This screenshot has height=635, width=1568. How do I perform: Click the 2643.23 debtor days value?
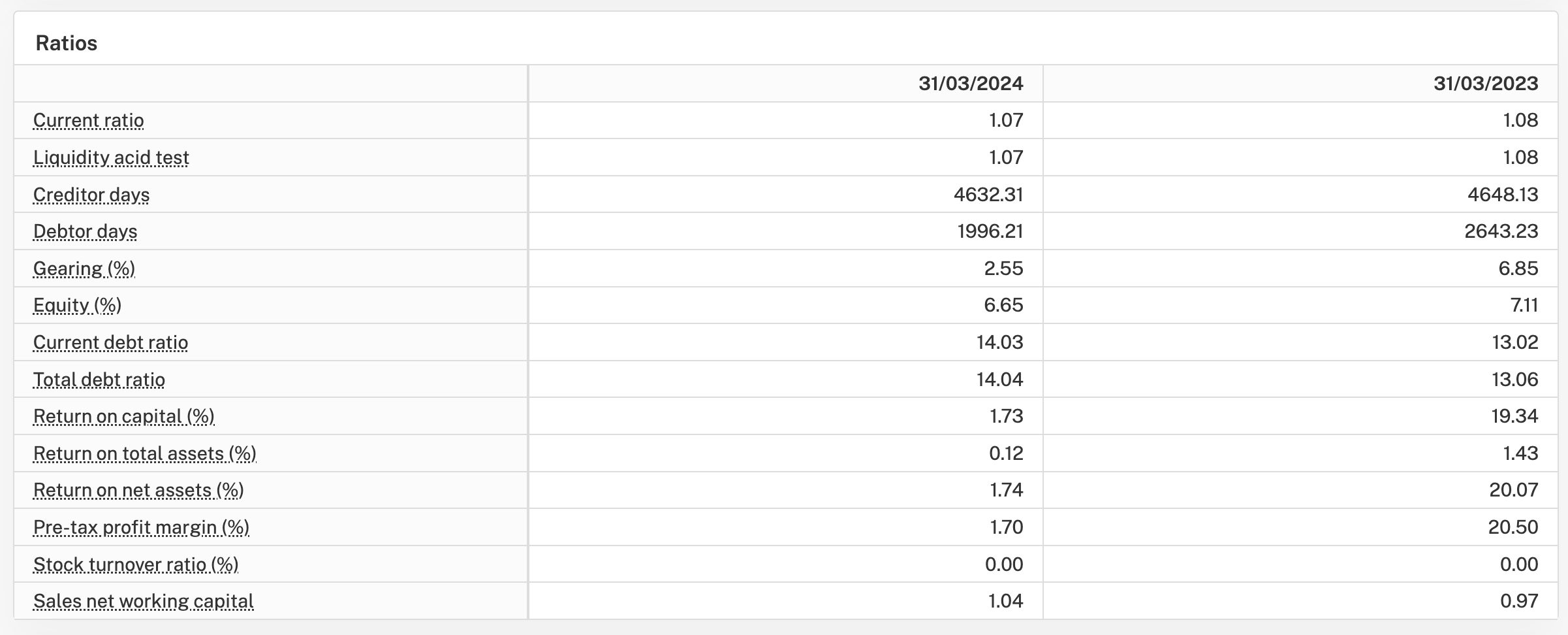point(1501,231)
